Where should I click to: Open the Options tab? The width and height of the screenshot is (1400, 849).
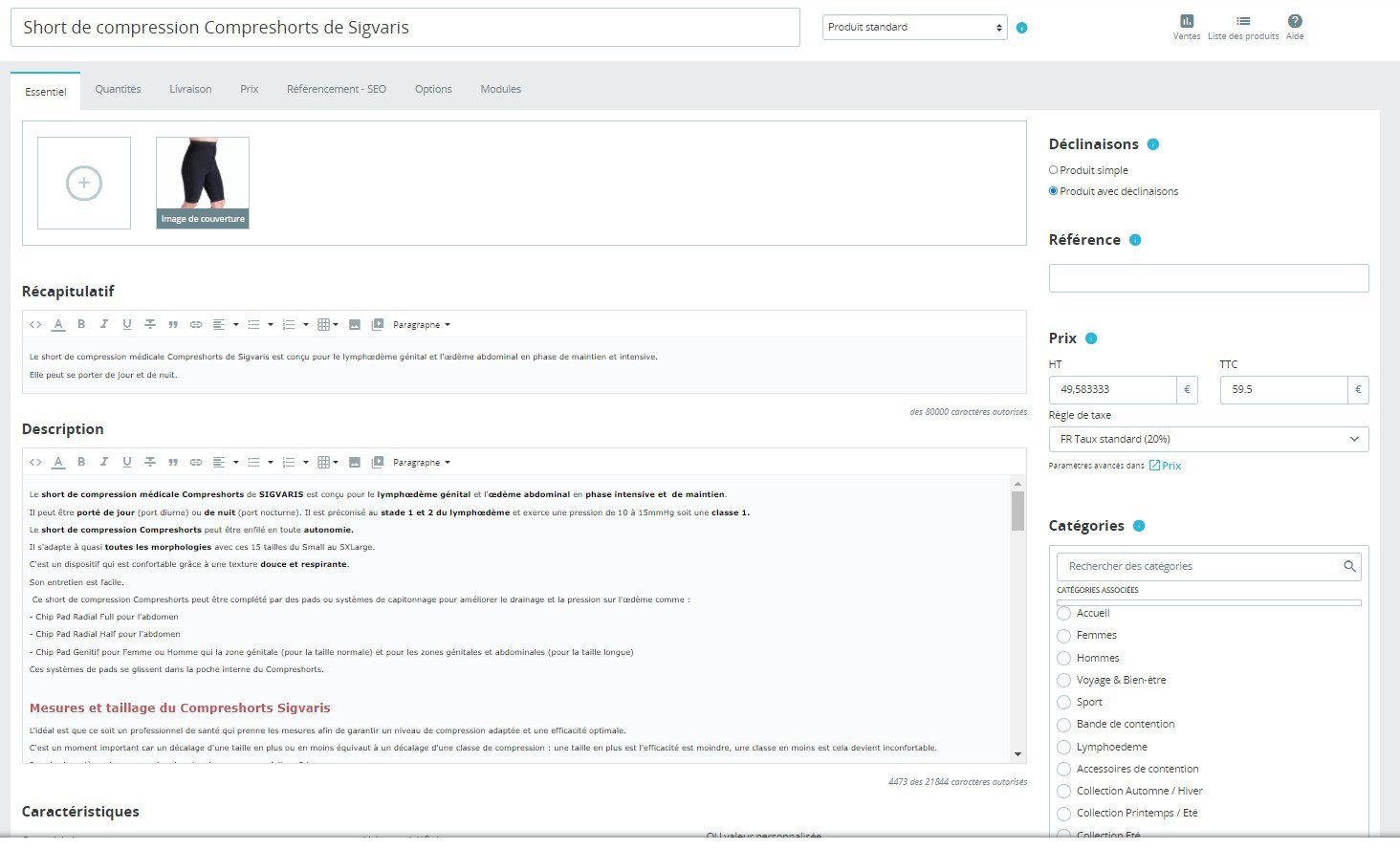pos(433,89)
